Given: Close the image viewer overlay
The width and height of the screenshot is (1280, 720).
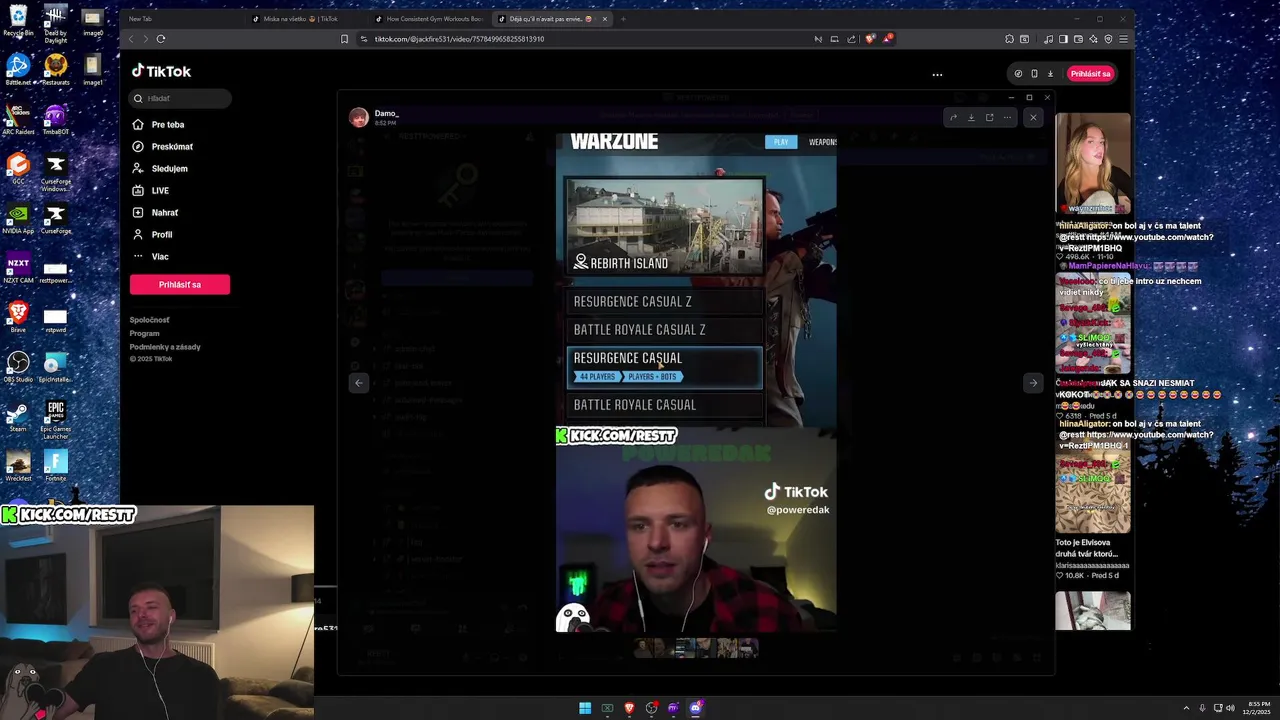Looking at the screenshot, I should [1033, 117].
